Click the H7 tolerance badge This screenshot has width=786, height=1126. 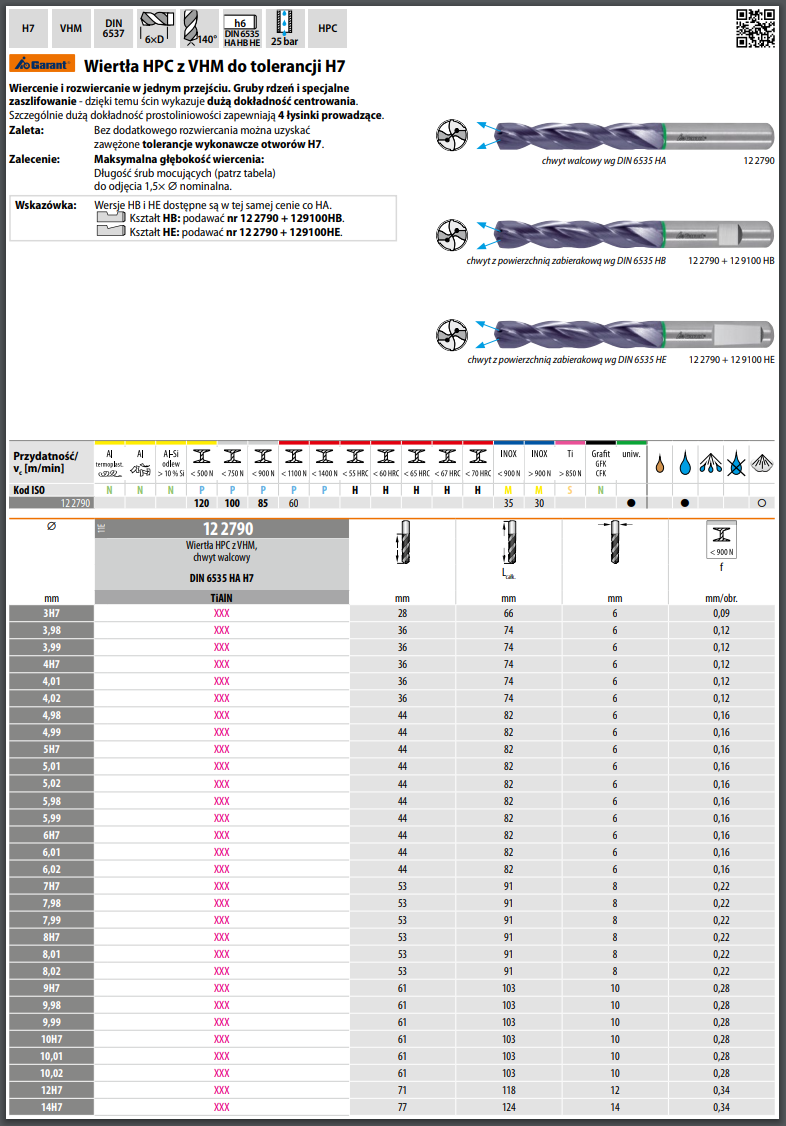point(28,29)
